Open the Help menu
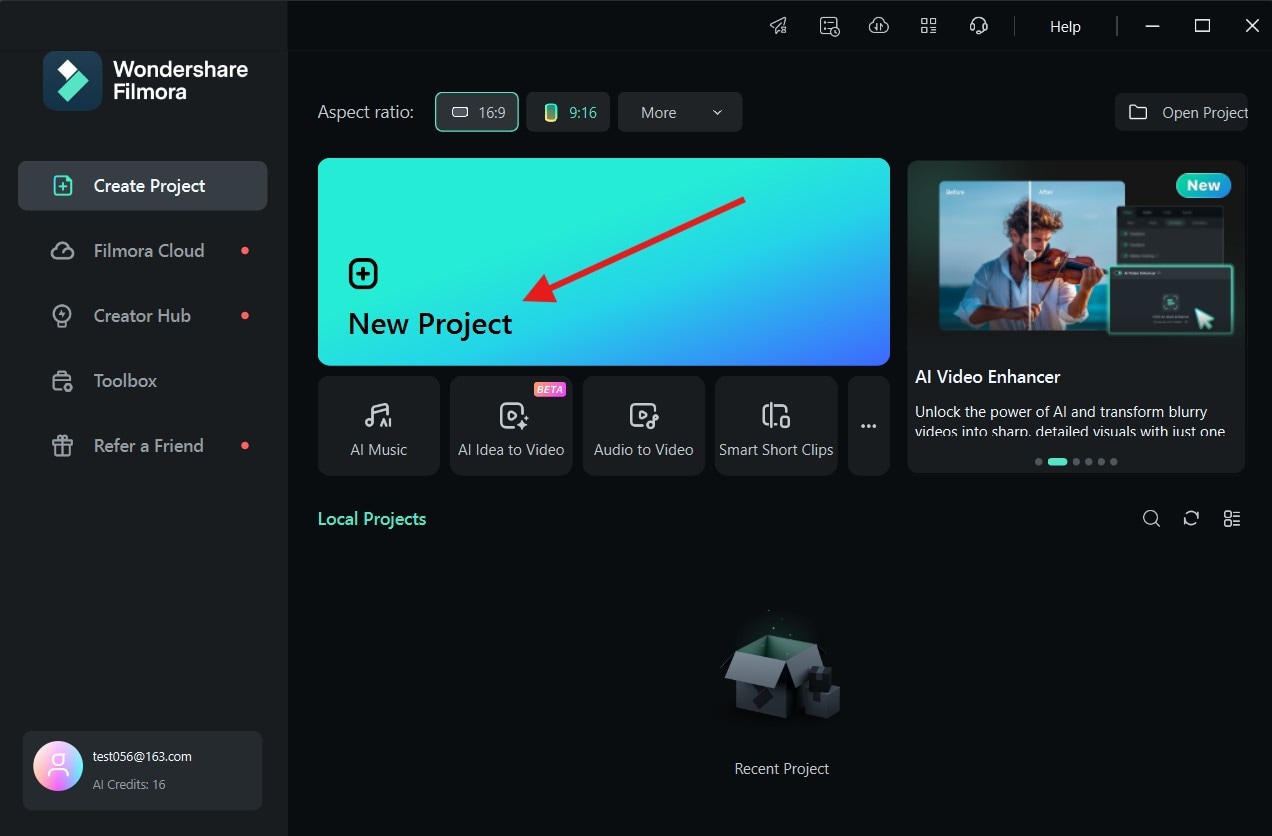This screenshot has width=1272, height=836. click(x=1065, y=27)
